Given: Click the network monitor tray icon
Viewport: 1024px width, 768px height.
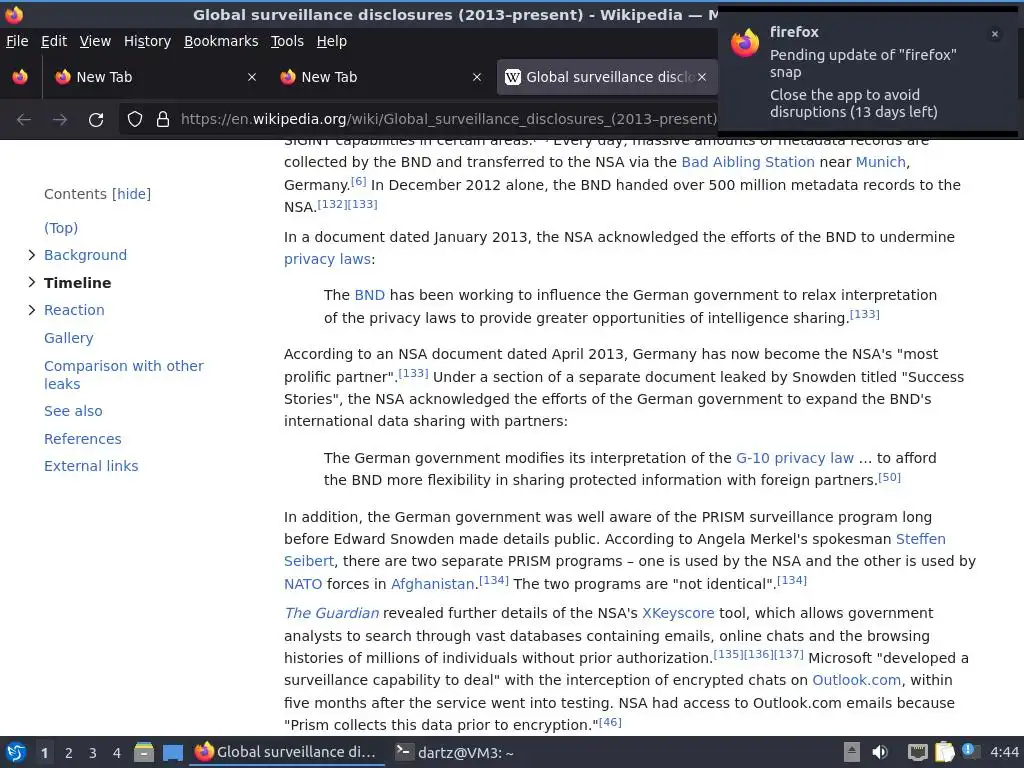Looking at the screenshot, I should click(x=918, y=752).
